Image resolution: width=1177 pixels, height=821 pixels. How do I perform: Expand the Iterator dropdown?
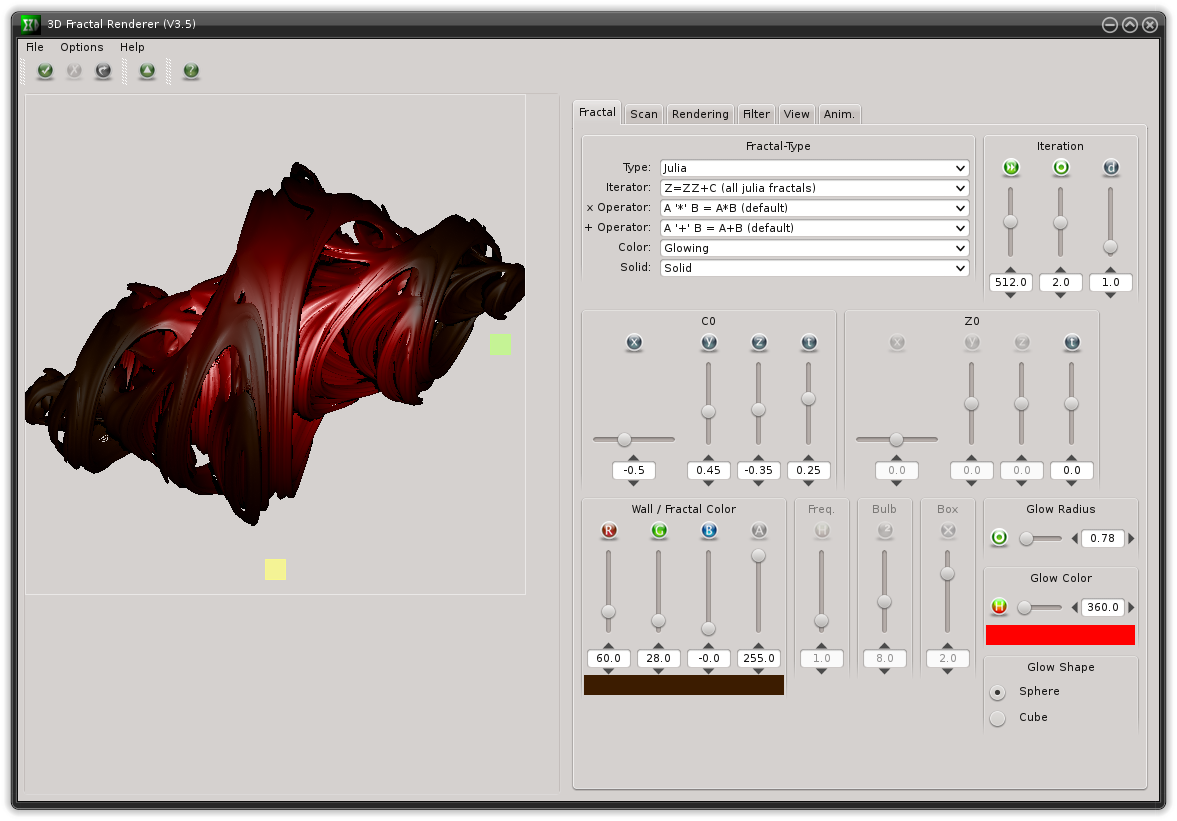(x=814, y=188)
